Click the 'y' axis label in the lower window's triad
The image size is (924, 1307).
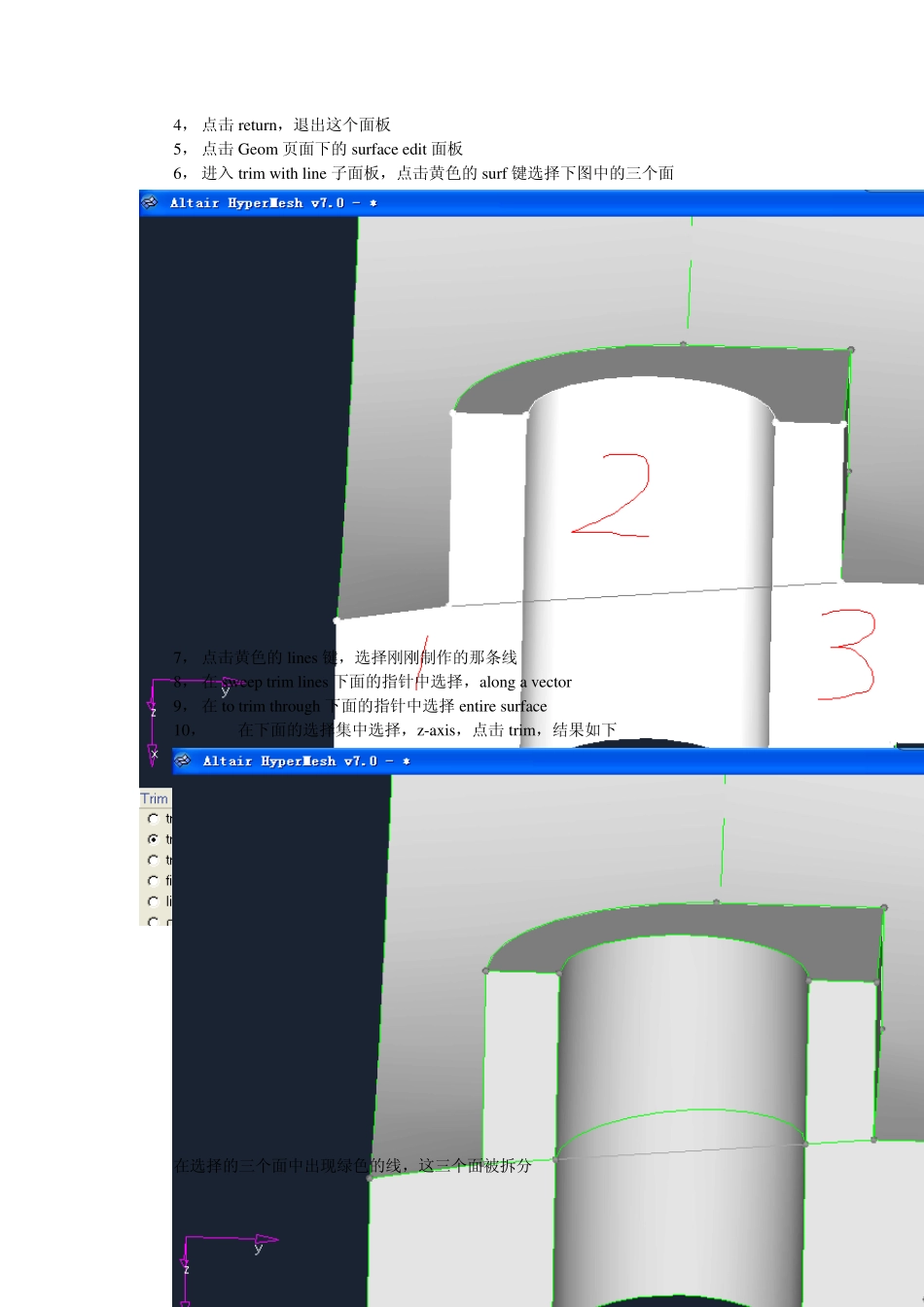[259, 1248]
